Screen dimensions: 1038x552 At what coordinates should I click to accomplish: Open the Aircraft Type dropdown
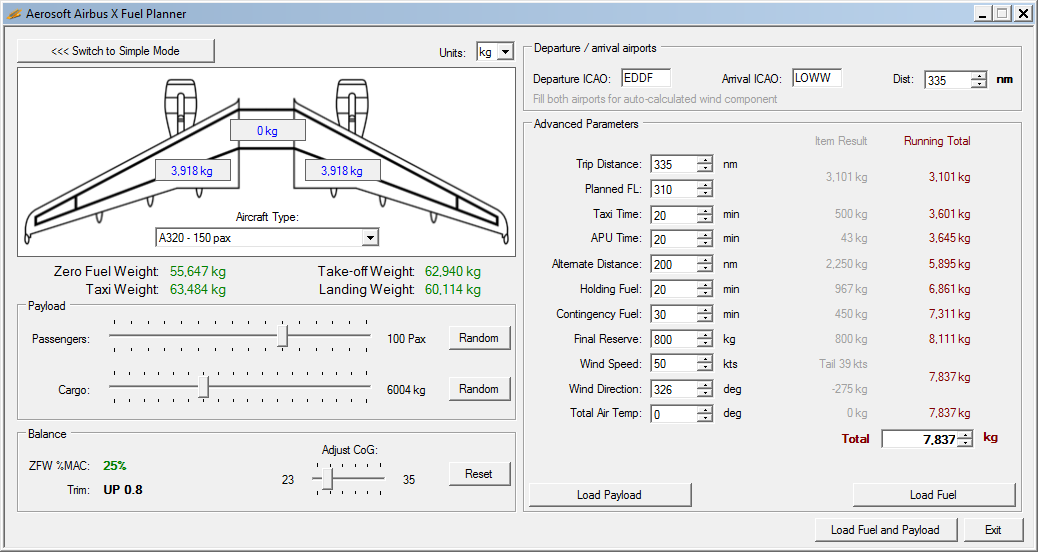click(370, 238)
